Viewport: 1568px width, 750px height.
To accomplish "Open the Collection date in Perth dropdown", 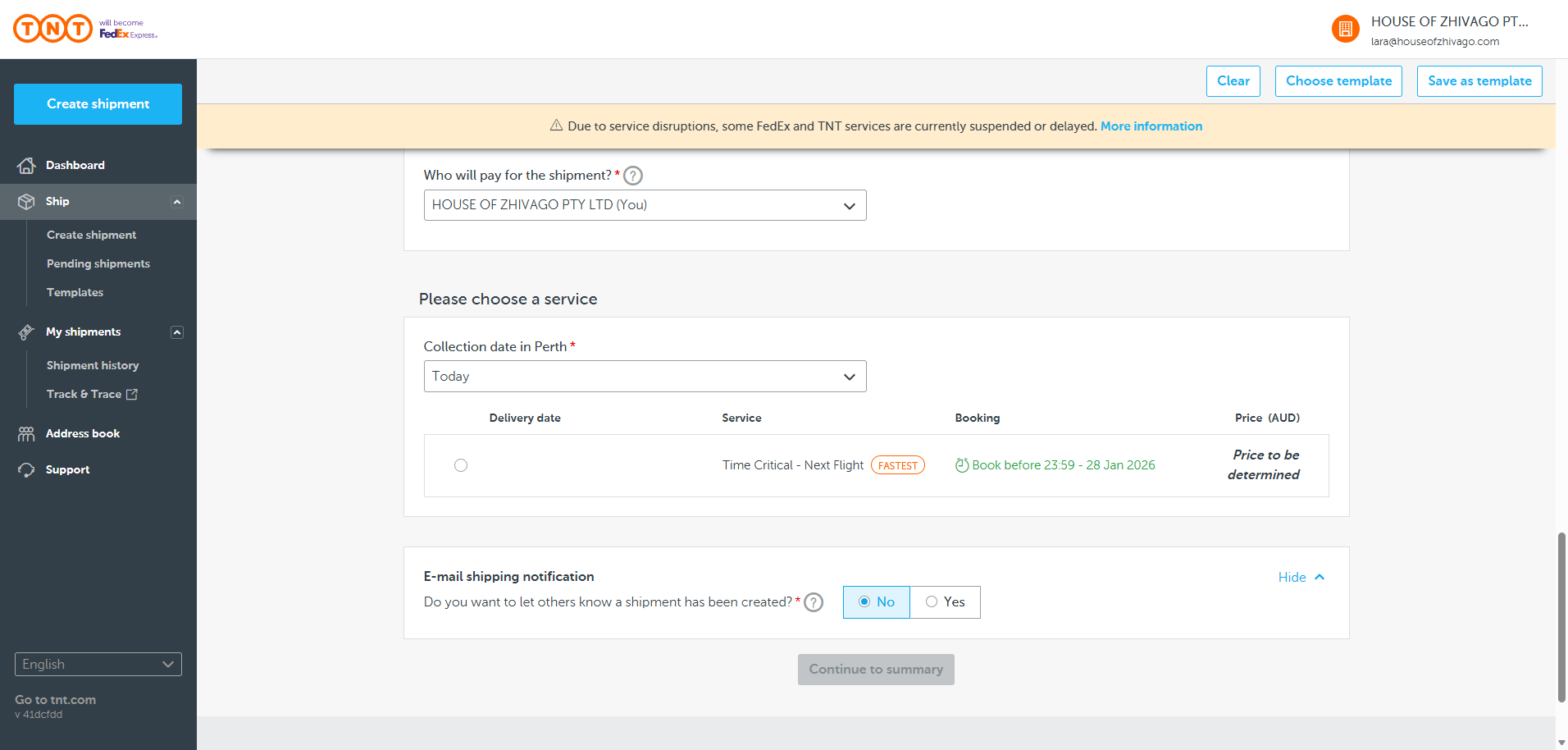I will coord(645,377).
